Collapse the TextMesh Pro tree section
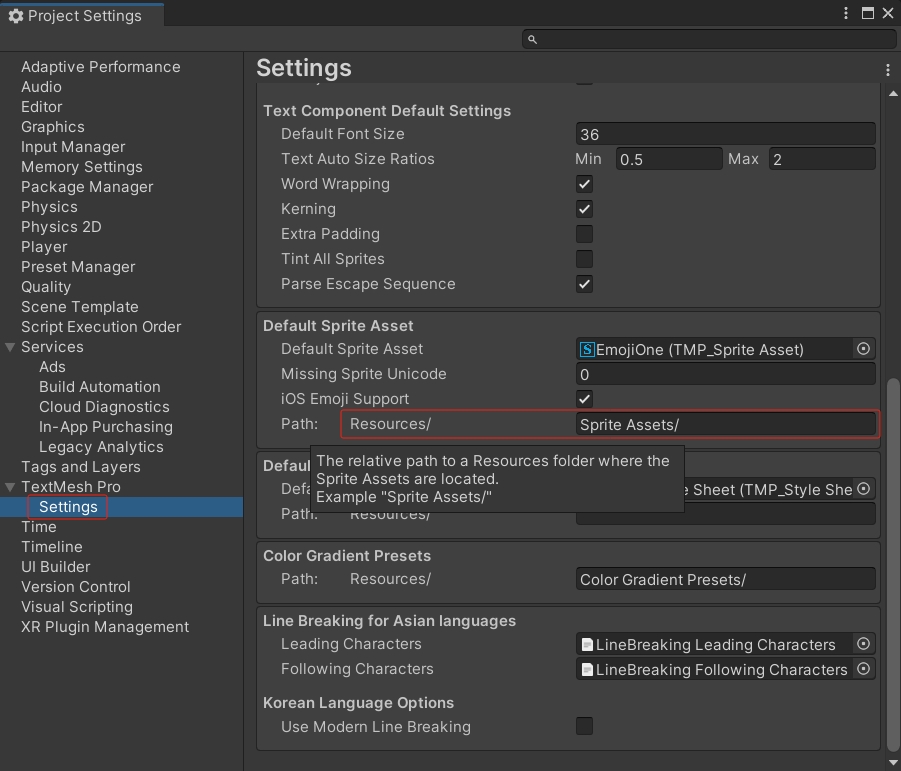 10,487
